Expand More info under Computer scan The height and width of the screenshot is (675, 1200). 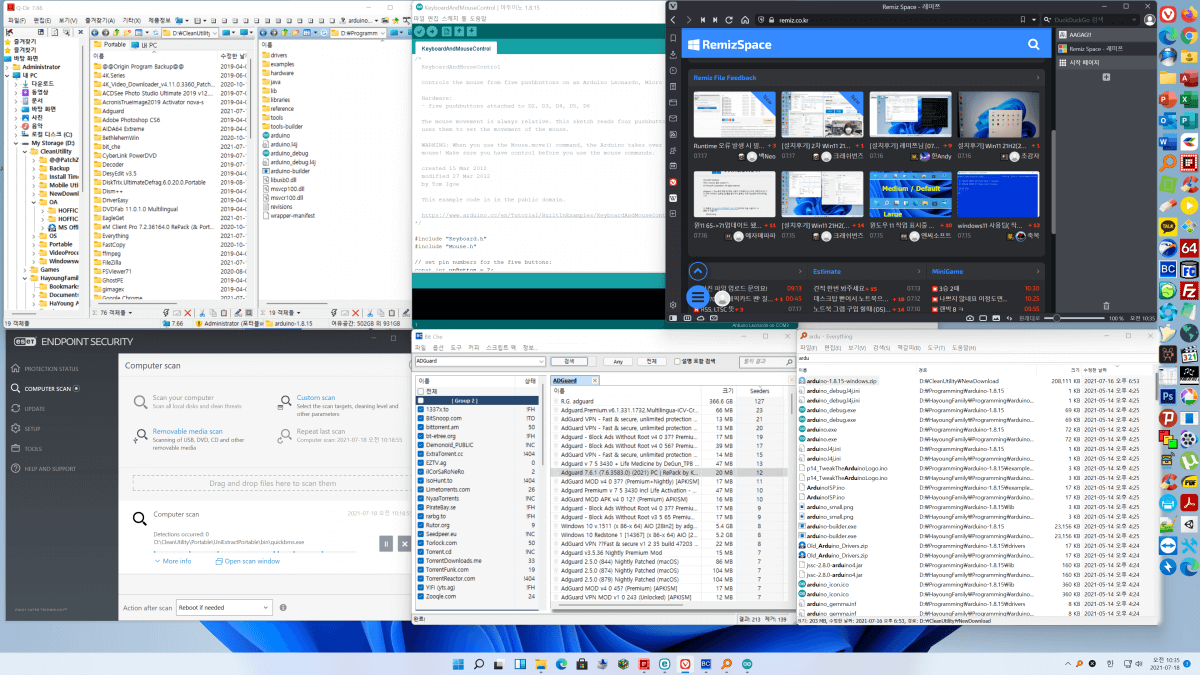(172, 561)
